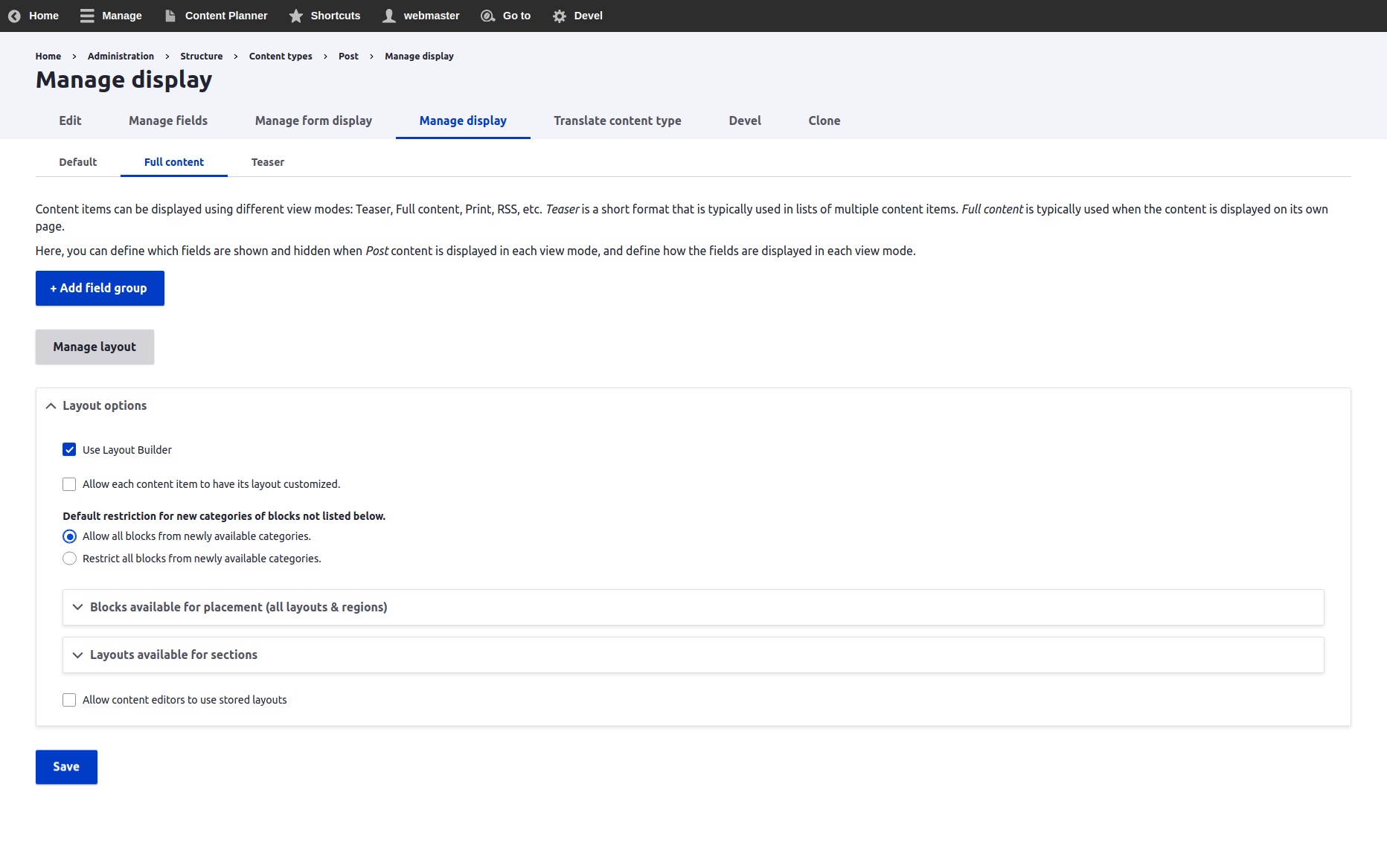
Task: Open the Devel gear icon
Action: point(560,16)
